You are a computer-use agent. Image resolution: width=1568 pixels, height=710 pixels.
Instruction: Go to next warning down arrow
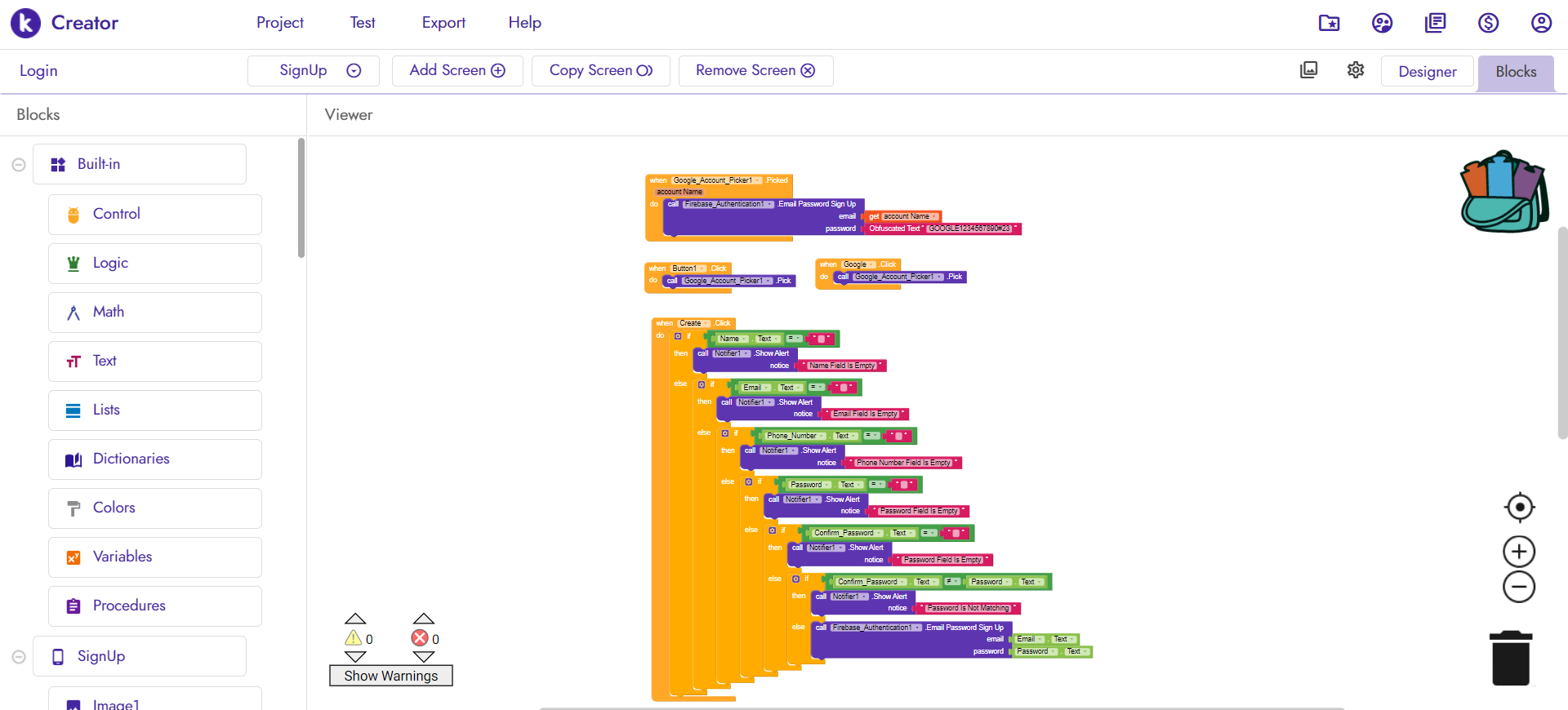tap(355, 657)
